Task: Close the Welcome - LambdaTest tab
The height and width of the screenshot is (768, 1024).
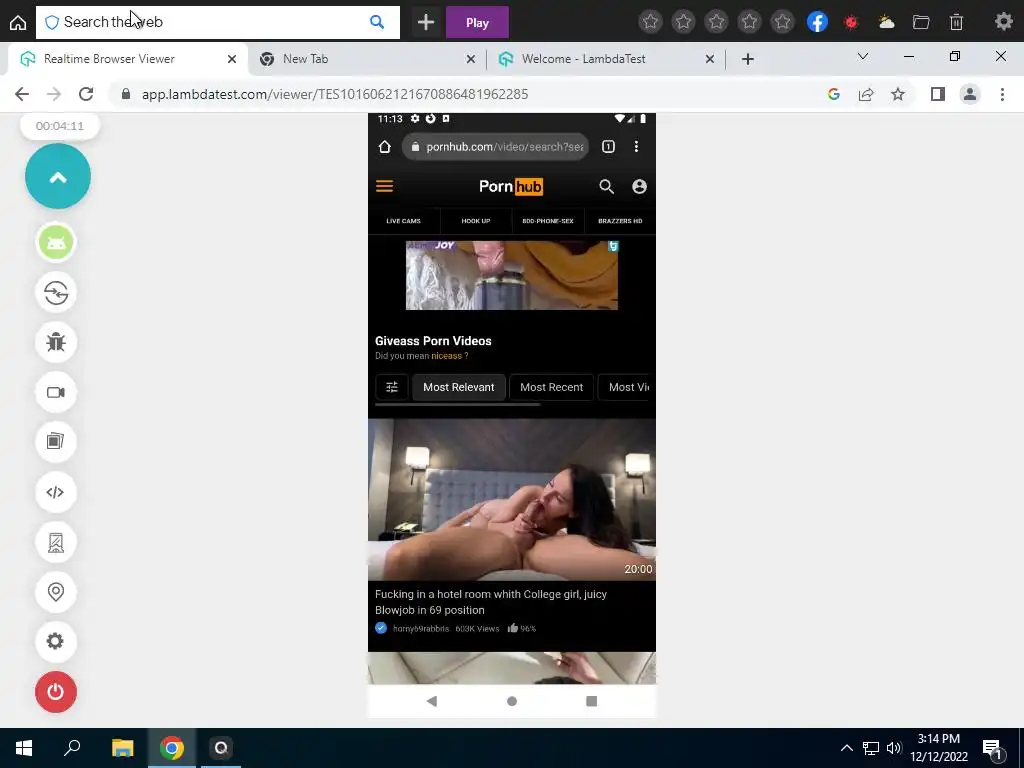Action: point(710,59)
